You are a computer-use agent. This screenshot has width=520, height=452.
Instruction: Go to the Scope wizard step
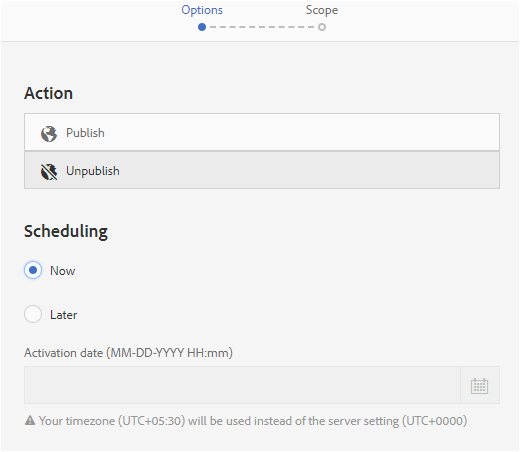[x=322, y=10]
